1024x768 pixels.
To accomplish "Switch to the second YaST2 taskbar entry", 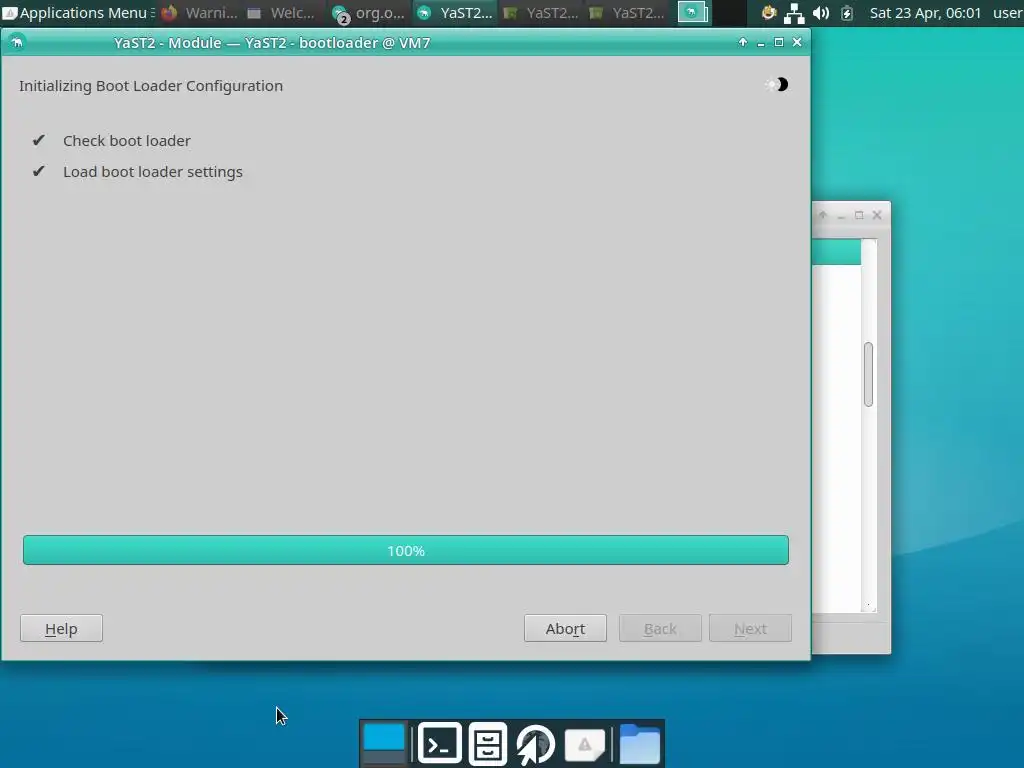I will tap(541, 12).
